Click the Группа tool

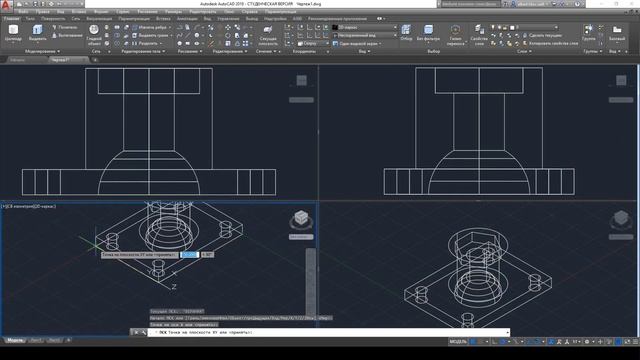[589, 33]
